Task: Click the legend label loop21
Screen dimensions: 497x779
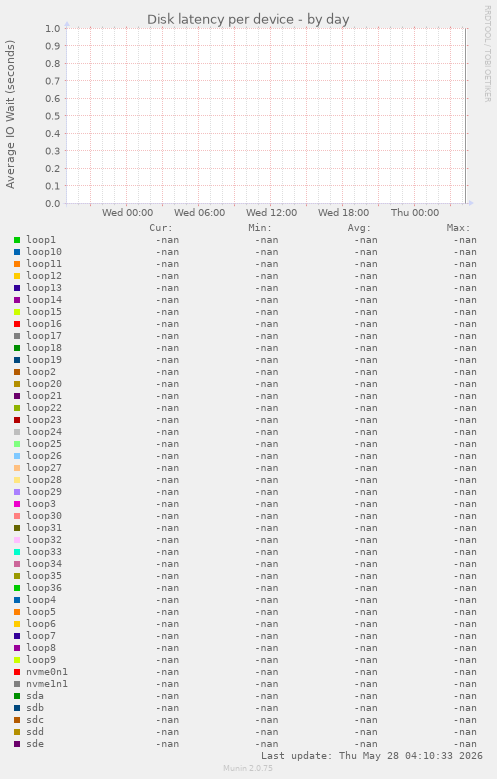Action: (x=44, y=395)
